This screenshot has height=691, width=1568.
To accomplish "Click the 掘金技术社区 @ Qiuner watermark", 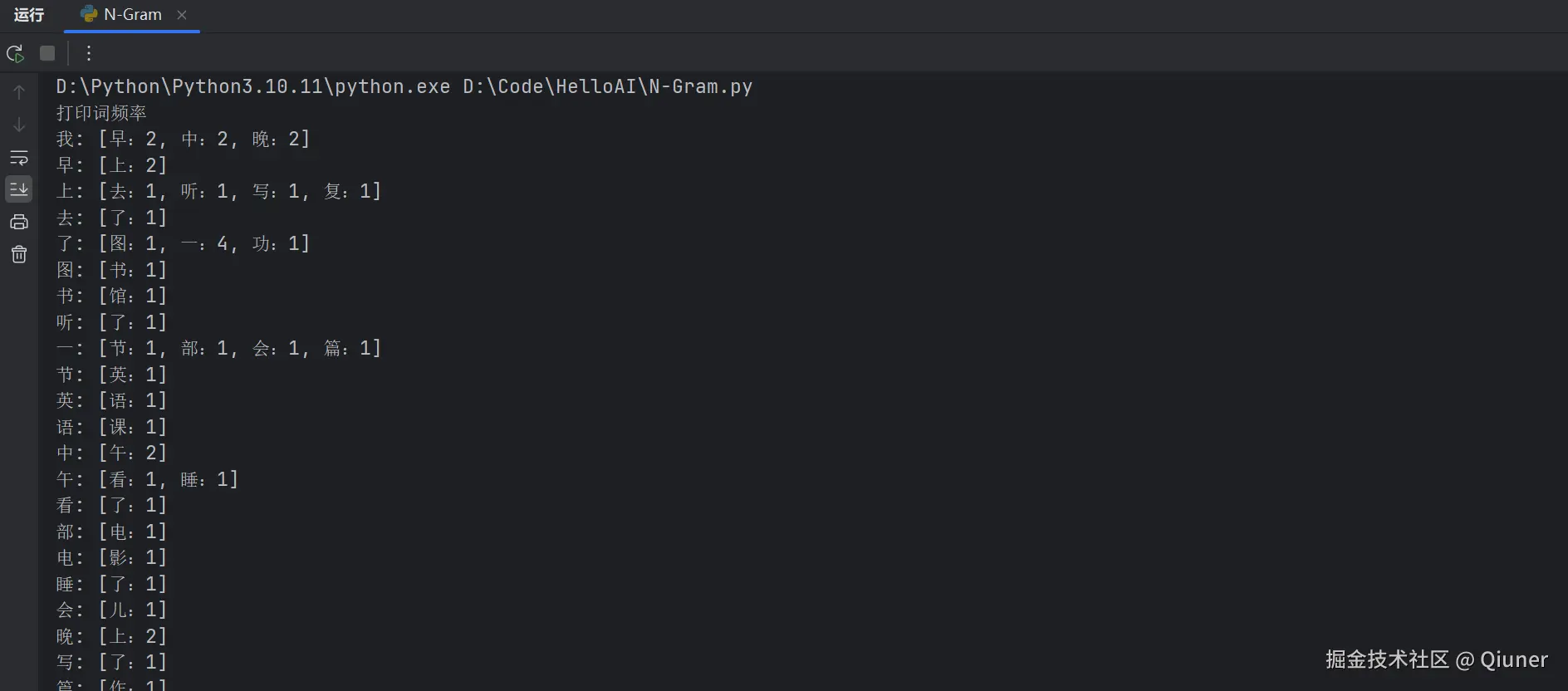I will [x=1436, y=659].
